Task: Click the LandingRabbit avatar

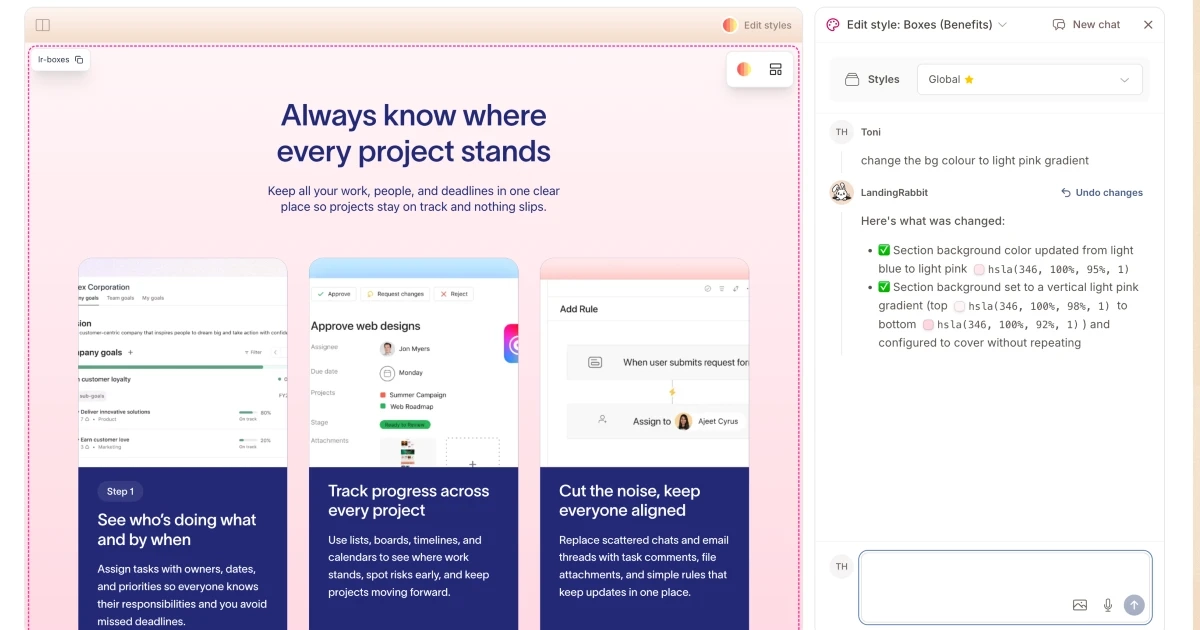Action: coord(842,193)
